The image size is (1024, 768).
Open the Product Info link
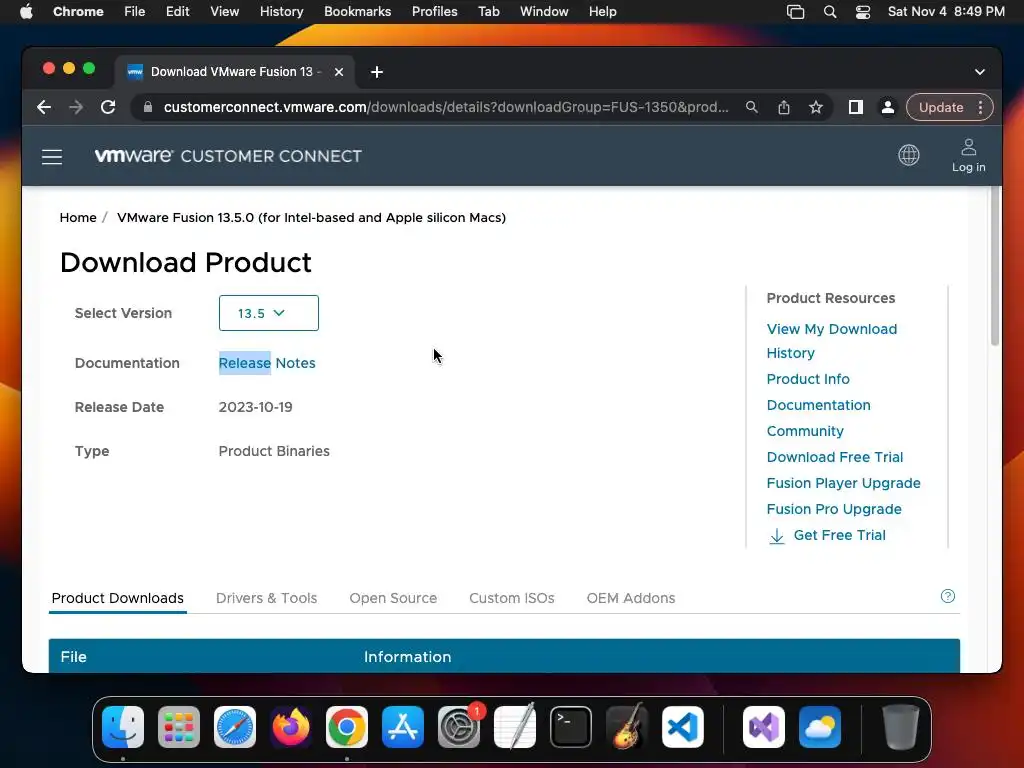click(808, 379)
